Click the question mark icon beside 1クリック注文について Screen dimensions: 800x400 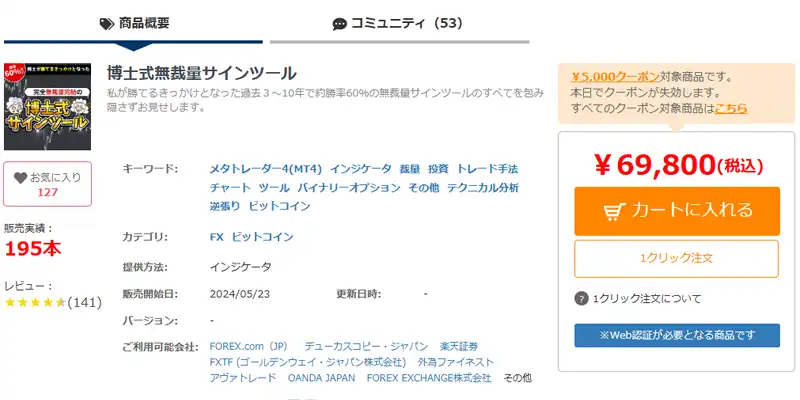581,298
